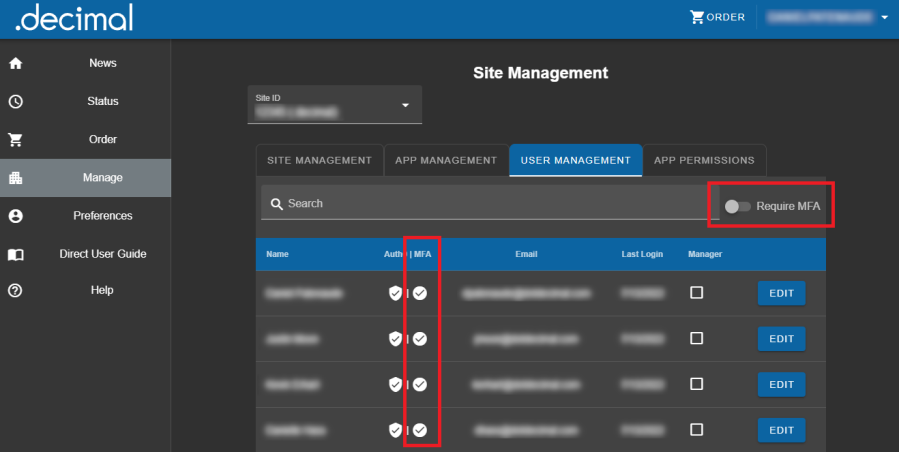Check the Manager checkbox in second user row
899x452 pixels.
[x=697, y=338]
